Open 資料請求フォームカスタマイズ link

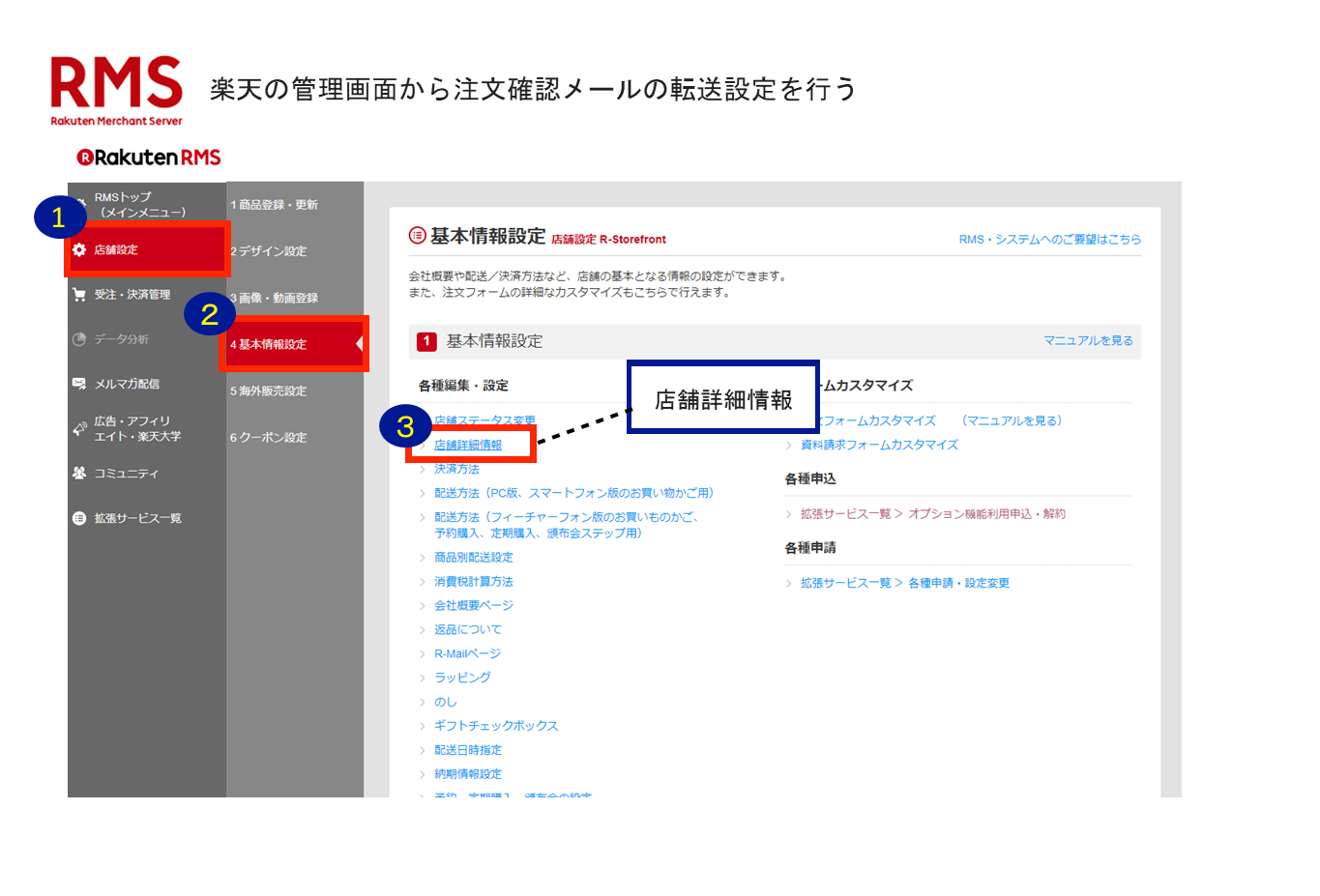[880, 445]
